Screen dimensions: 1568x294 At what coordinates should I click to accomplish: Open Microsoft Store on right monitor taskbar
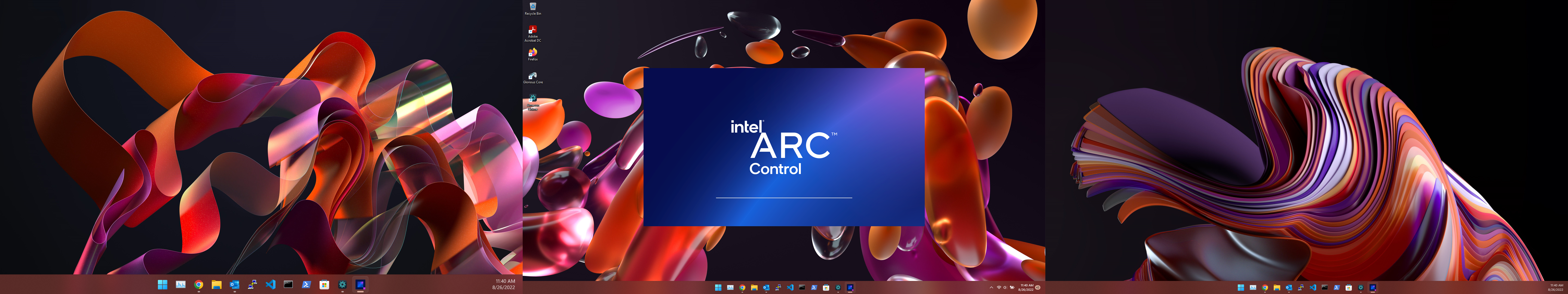click(x=1349, y=287)
